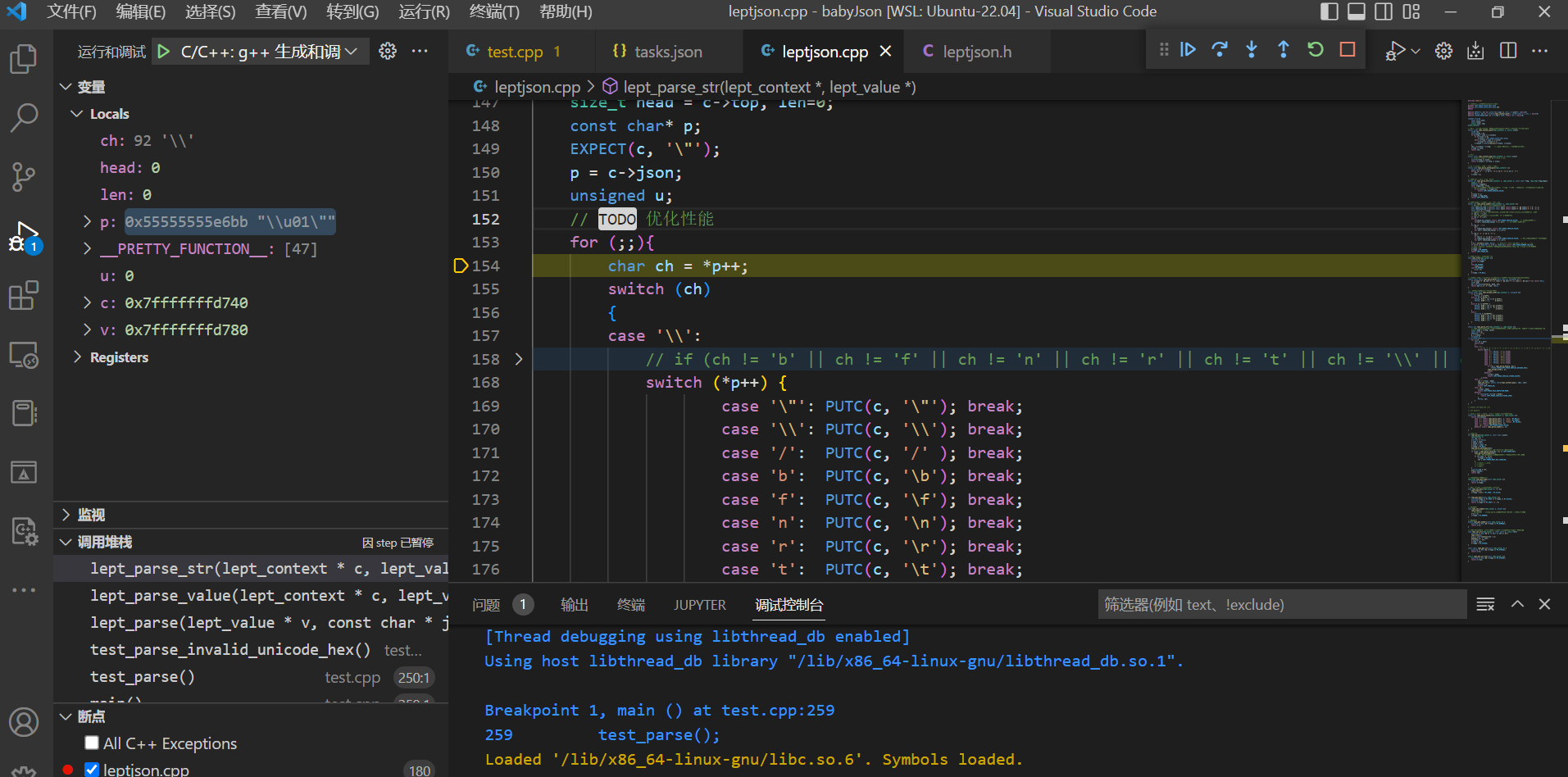Switch to 输出 panel tab
The height and width of the screenshot is (777, 1568).
pos(575,605)
